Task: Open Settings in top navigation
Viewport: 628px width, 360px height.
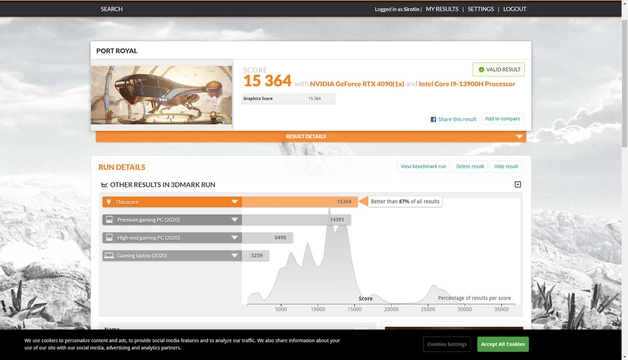Action: tap(481, 9)
